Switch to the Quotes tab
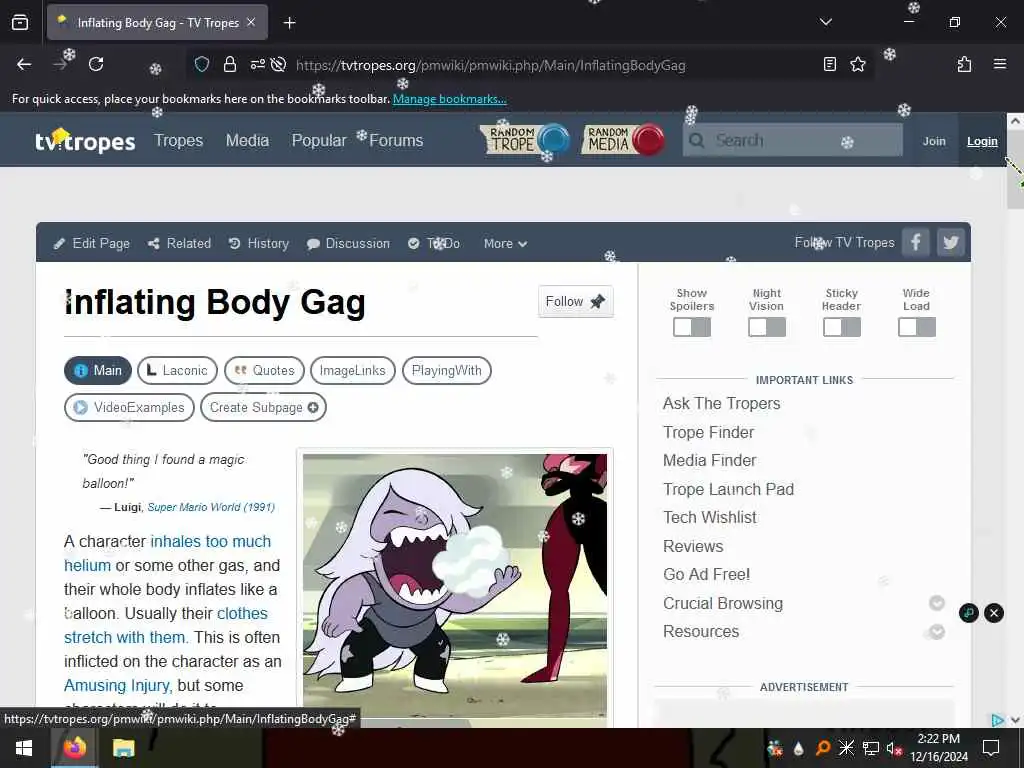This screenshot has height=768, width=1024. [264, 370]
